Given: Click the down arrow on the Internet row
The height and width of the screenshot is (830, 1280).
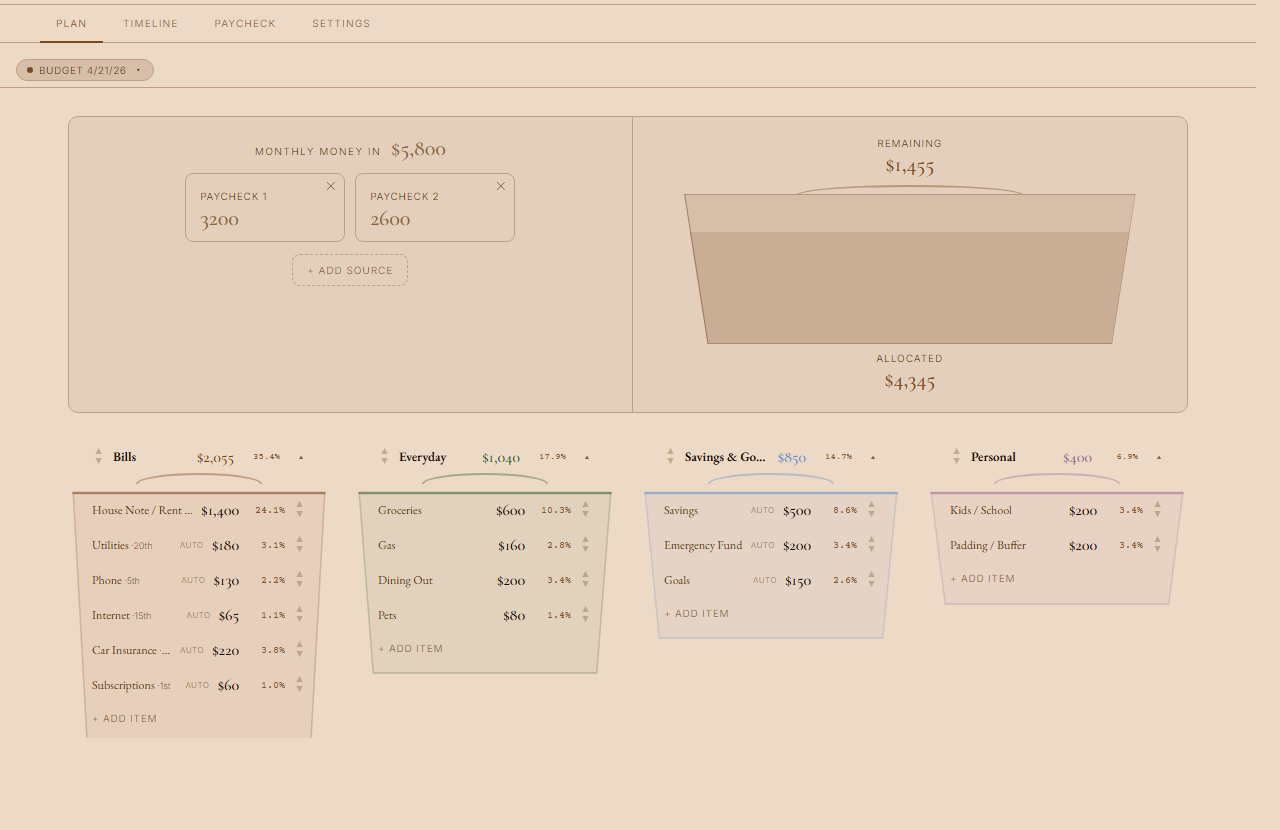Looking at the screenshot, I should [299, 620].
